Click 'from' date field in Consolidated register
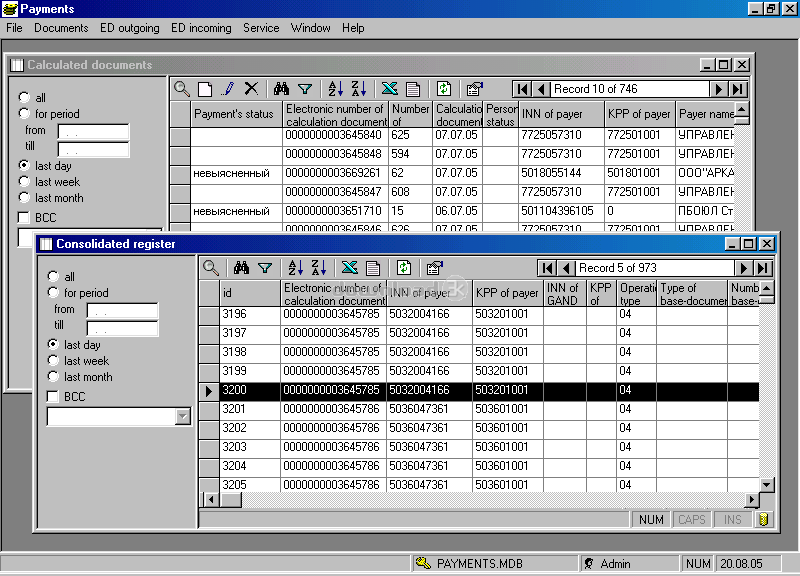Viewport: 800px width, 576px height. pos(122,310)
